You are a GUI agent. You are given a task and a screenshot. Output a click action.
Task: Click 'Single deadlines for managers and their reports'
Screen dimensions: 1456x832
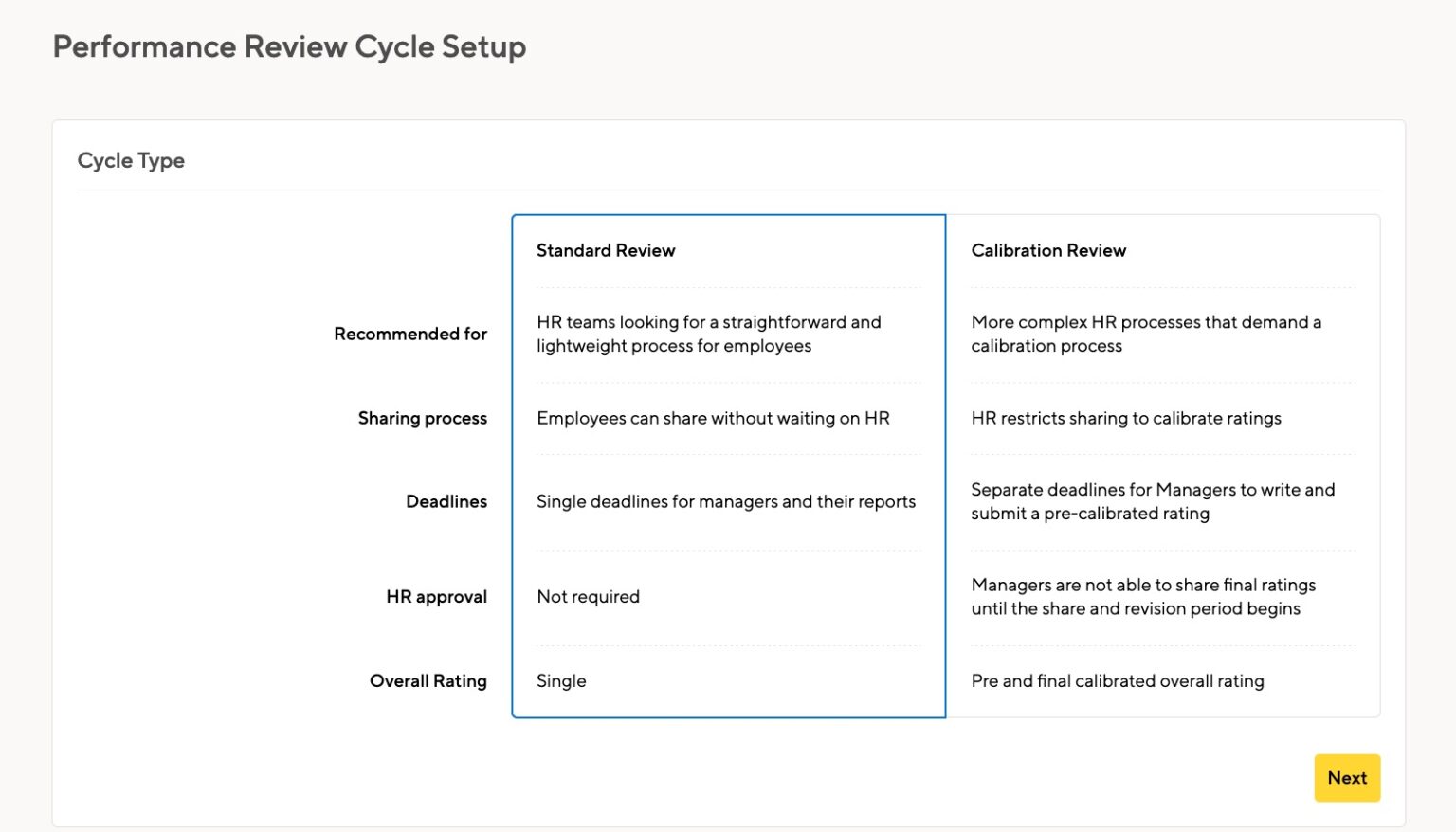coord(726,501)
